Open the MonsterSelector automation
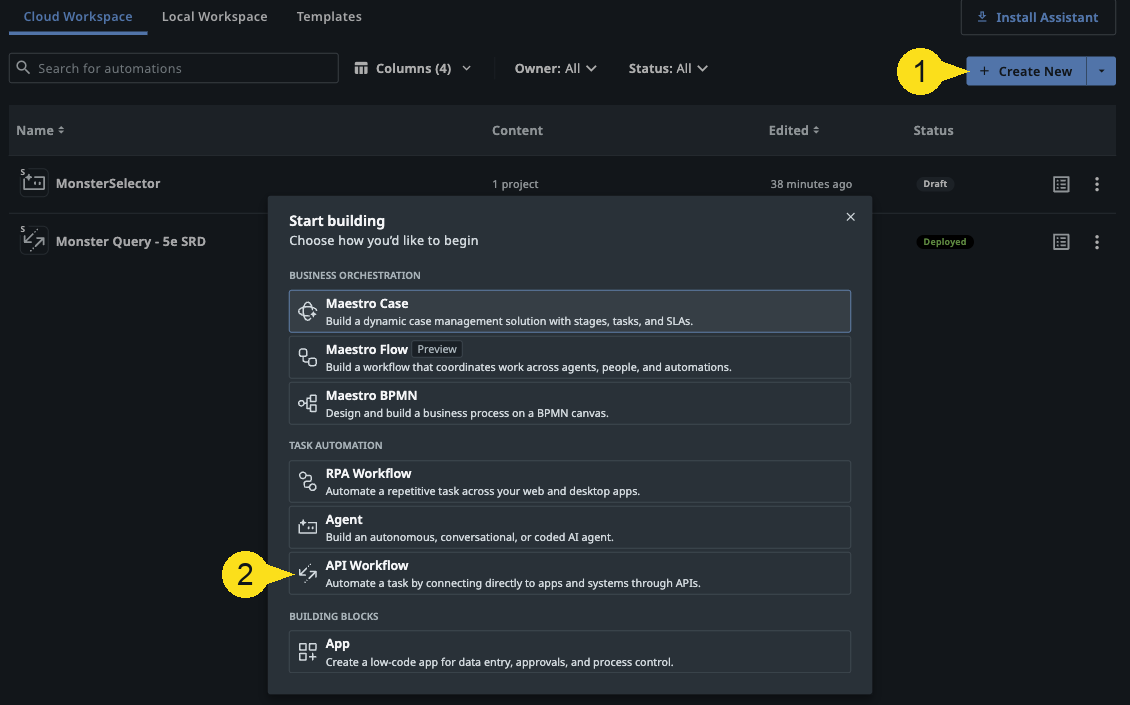This screenshot has height=705, width=1130. 108,183
